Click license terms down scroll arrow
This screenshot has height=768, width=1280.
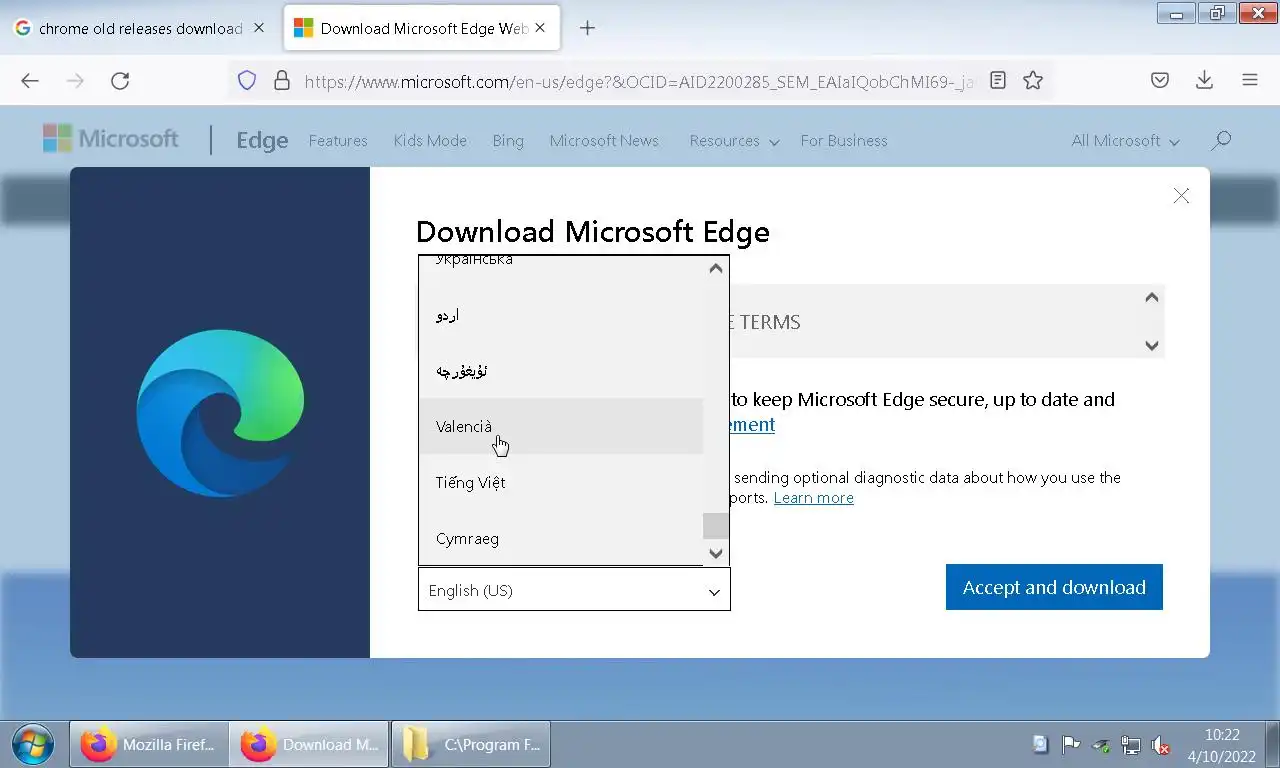coord(1151,346)
